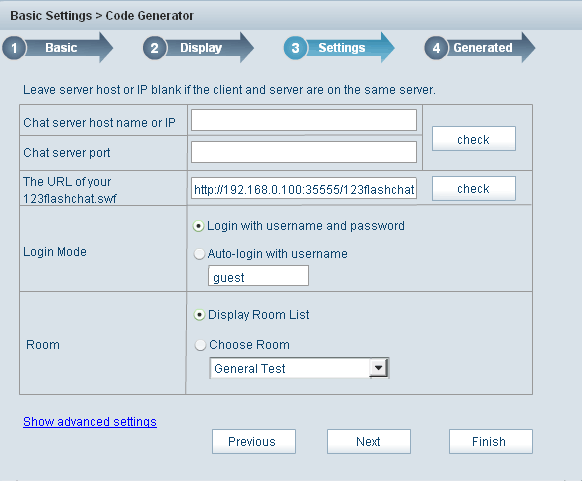This screenshot has width=582, height=481.
Task: Click the guest auto-login username field
Action: click(x=258, y=276)
